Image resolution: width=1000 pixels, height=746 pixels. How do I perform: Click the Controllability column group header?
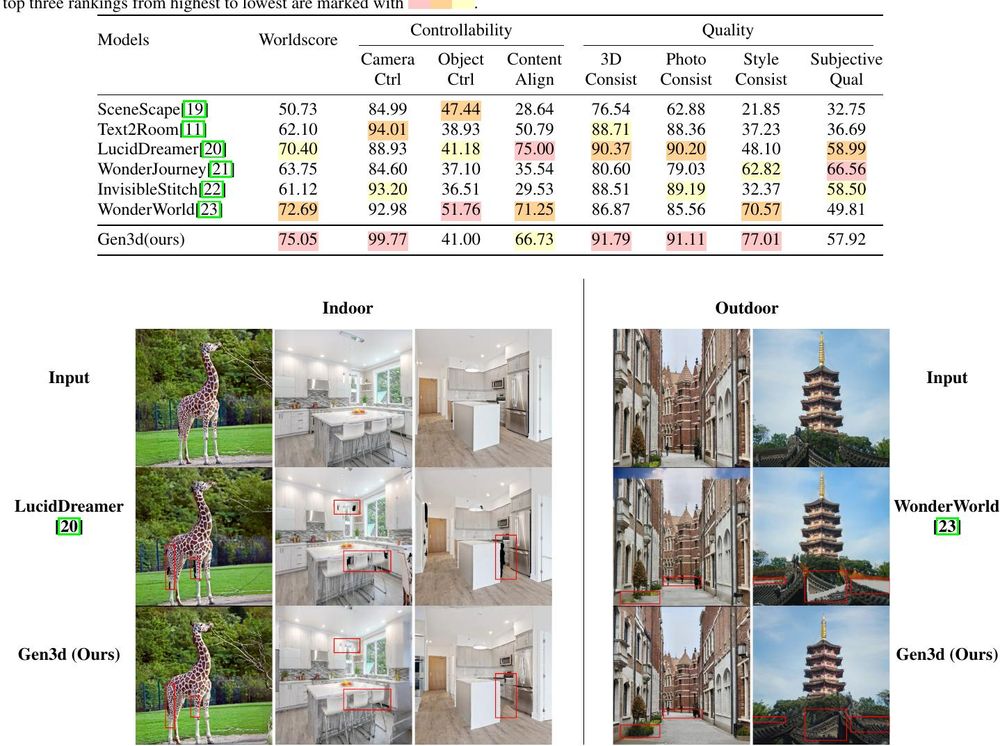pyautogui.click(x=461, y=30)
